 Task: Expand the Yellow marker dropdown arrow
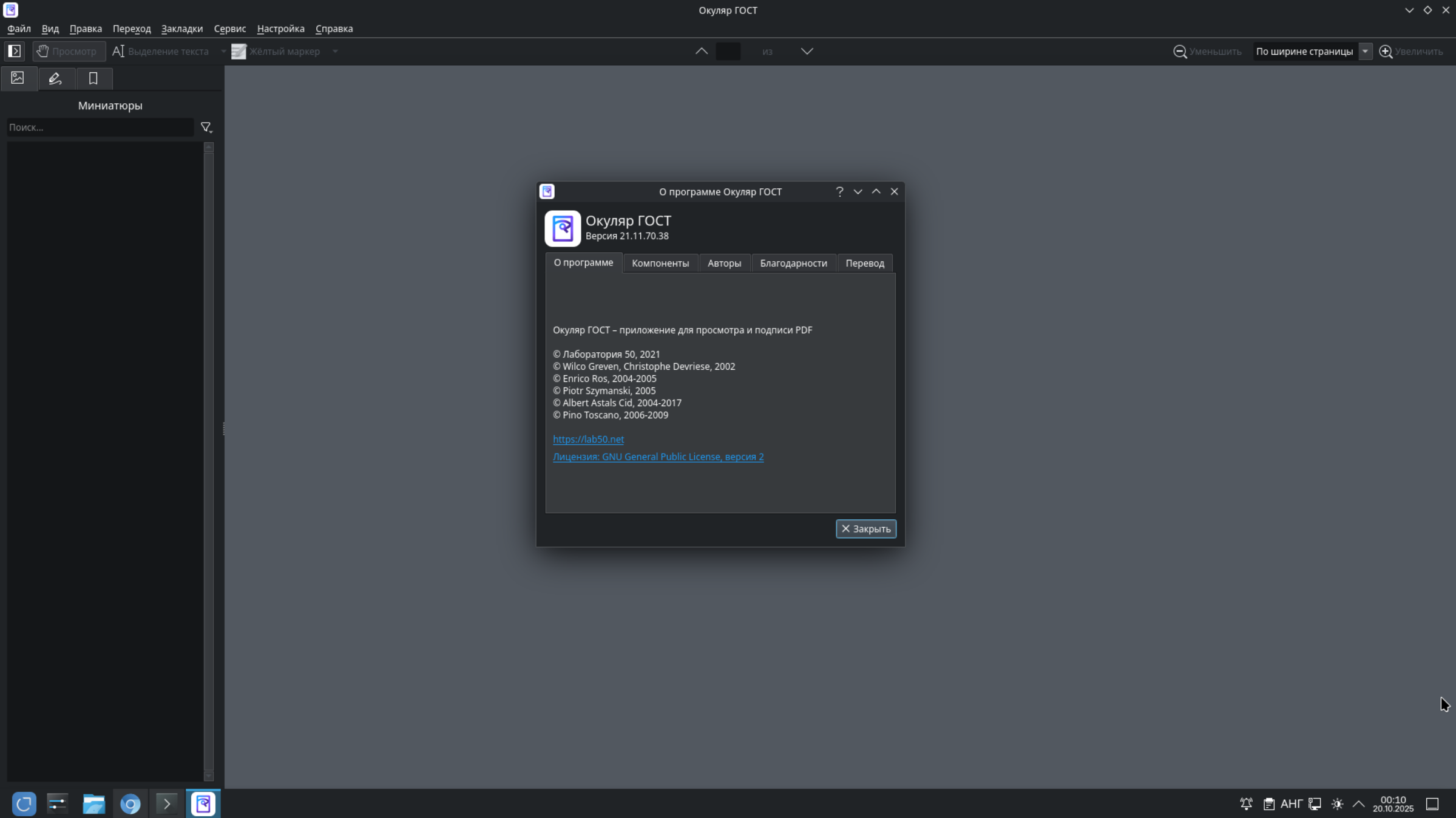pos(335,51)
